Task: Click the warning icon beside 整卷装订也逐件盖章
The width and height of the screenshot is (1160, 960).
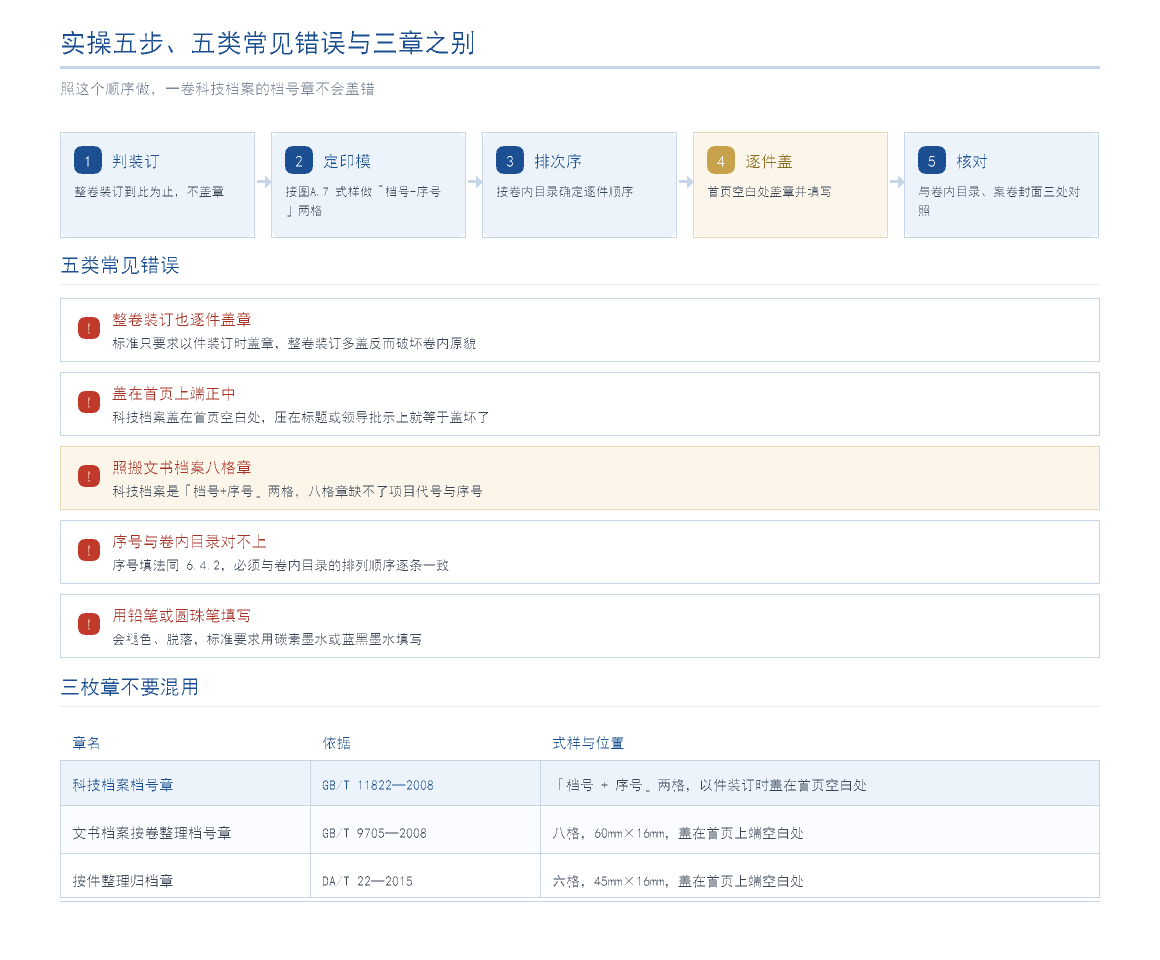Action: 89,328
